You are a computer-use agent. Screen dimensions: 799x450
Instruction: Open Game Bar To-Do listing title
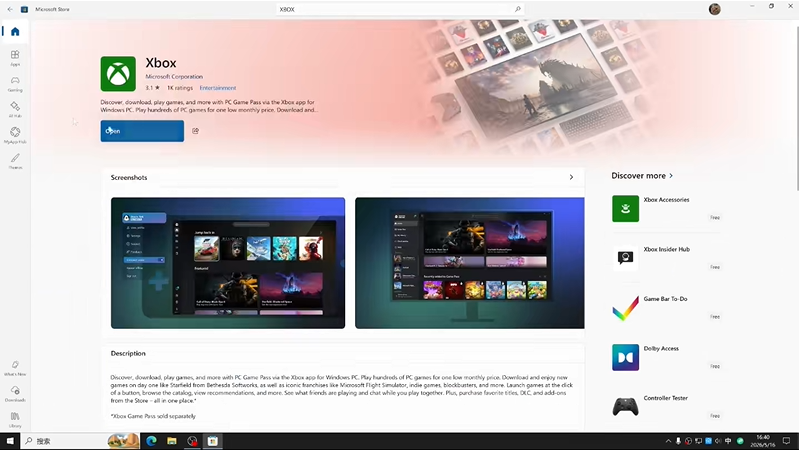click(665, 299)
